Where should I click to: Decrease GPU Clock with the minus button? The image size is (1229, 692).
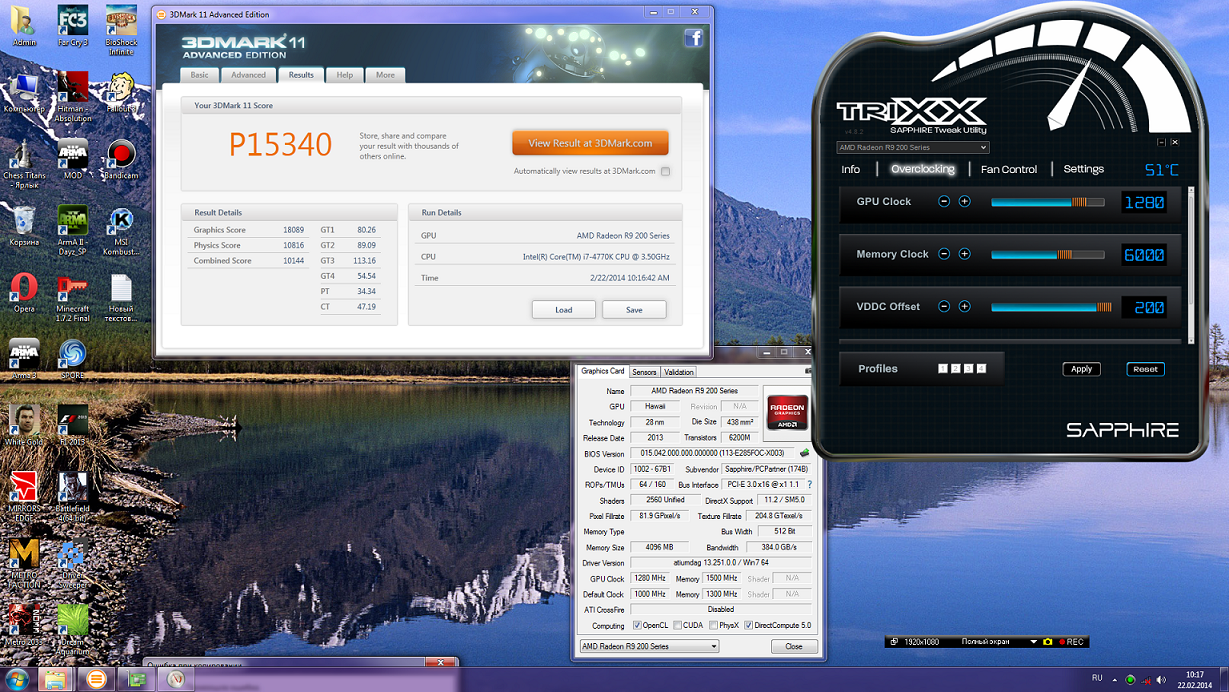pos(944,202)
